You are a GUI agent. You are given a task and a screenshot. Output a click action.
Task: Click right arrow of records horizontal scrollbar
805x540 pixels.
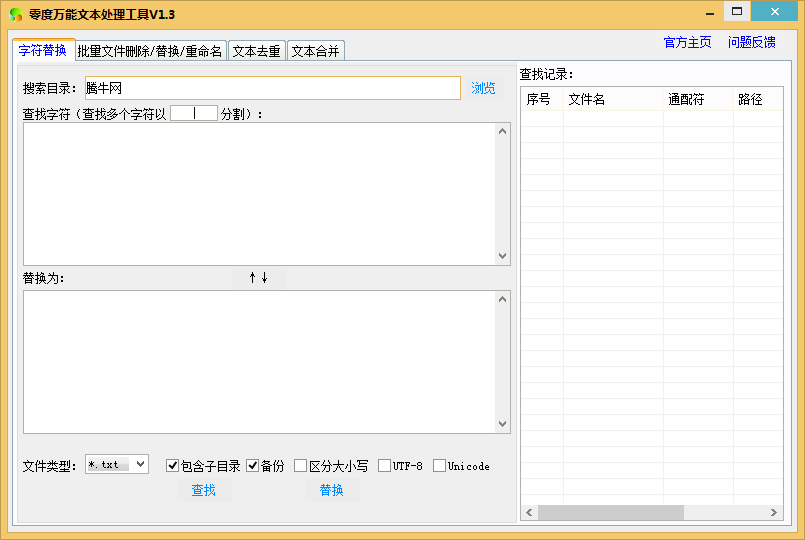774,512
